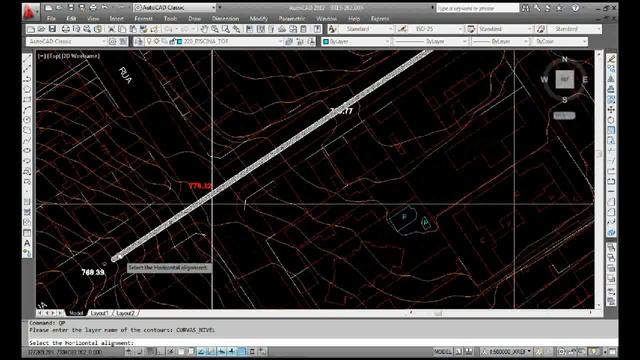
Task: Click the horizontal scrollbar thumb below drawing
Action: [438, 313]
